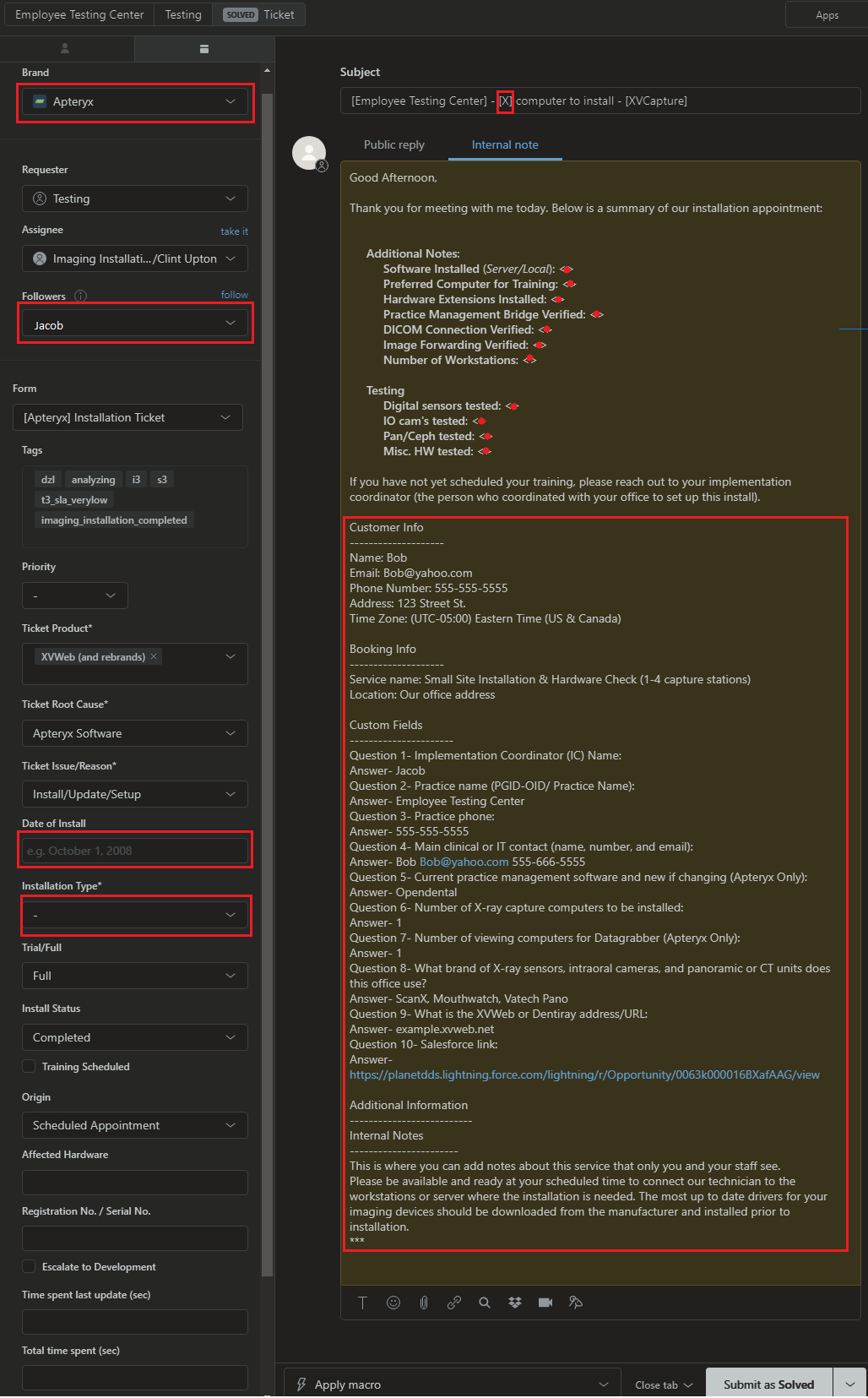The image size is (868, 1398).
Task: Click the Submit as Solved button
Action: pos(769,1384)
